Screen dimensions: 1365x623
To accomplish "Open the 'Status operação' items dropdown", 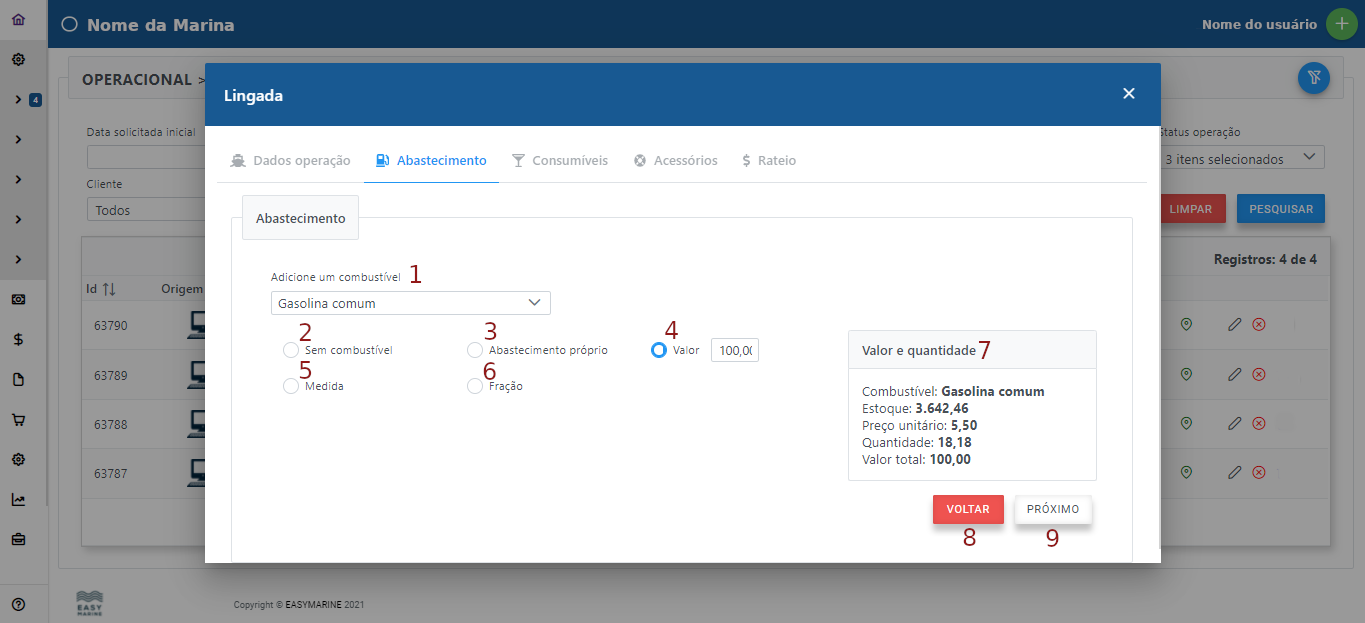I will [1240, 159].
